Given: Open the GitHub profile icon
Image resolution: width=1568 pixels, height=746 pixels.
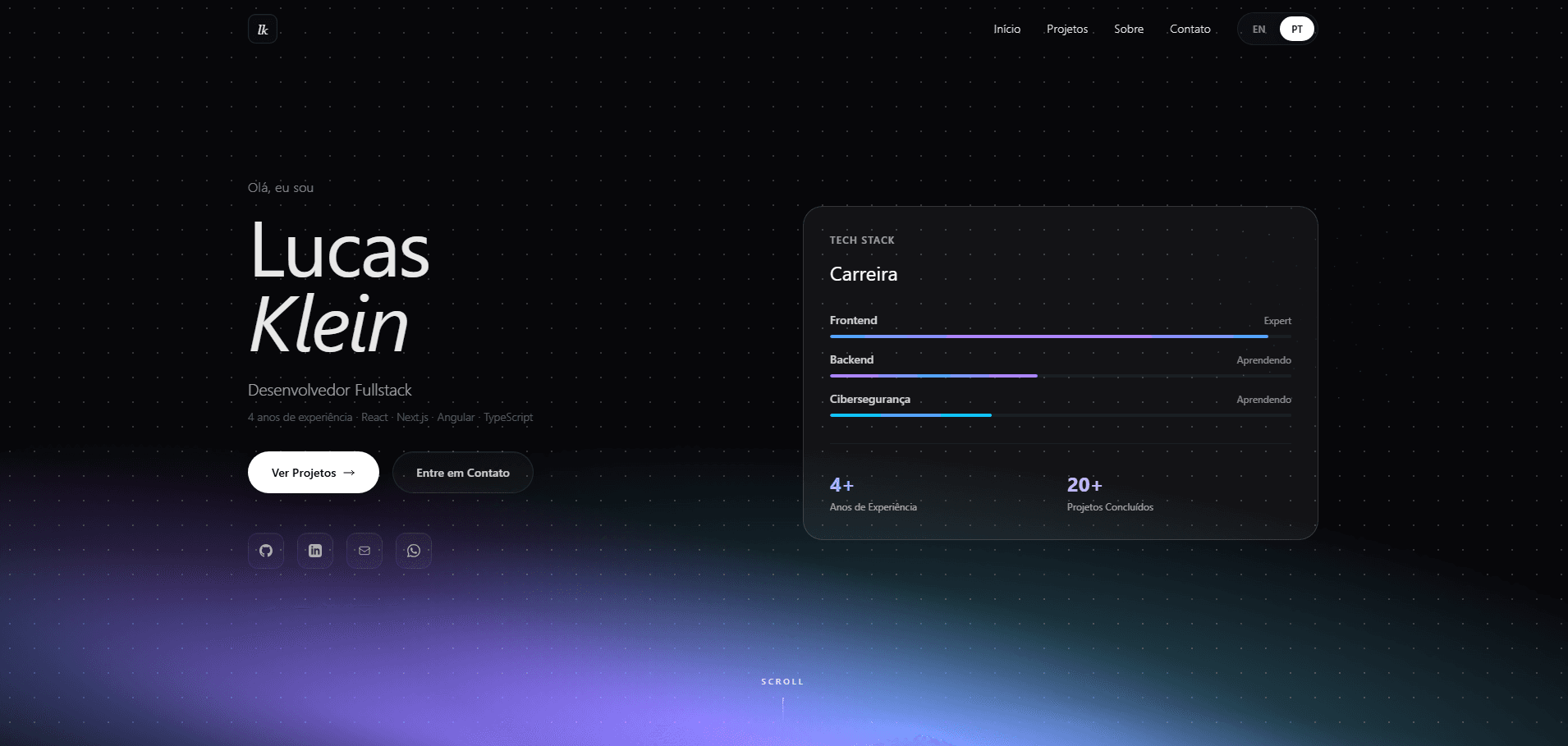Looking at the screenshot, I should coord(266,551).
